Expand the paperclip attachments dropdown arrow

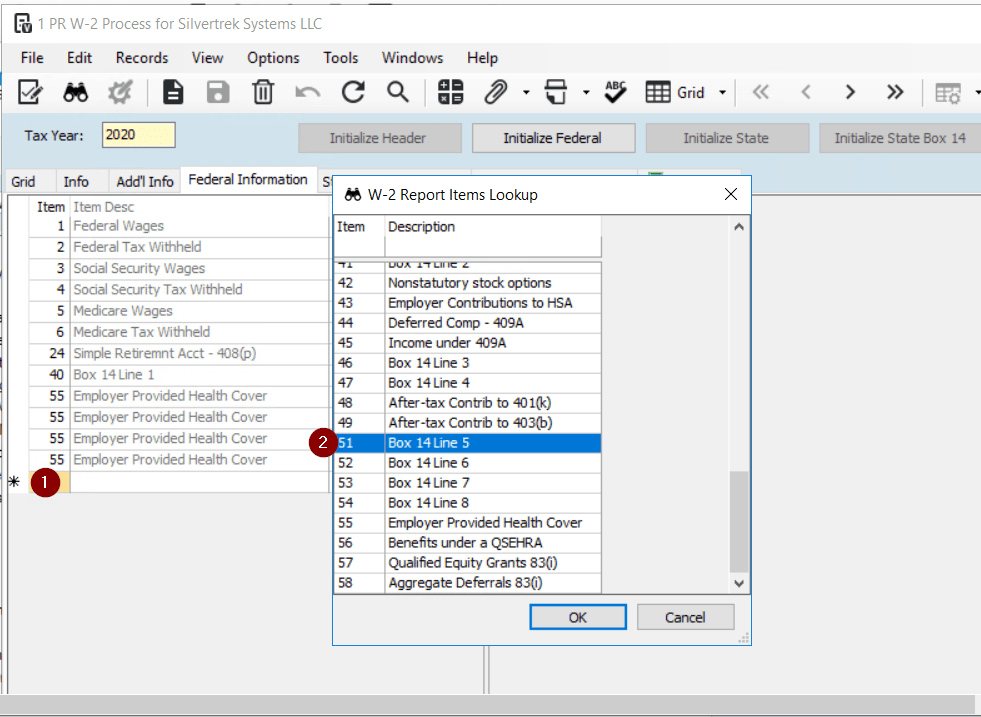(x=526, y=93)
